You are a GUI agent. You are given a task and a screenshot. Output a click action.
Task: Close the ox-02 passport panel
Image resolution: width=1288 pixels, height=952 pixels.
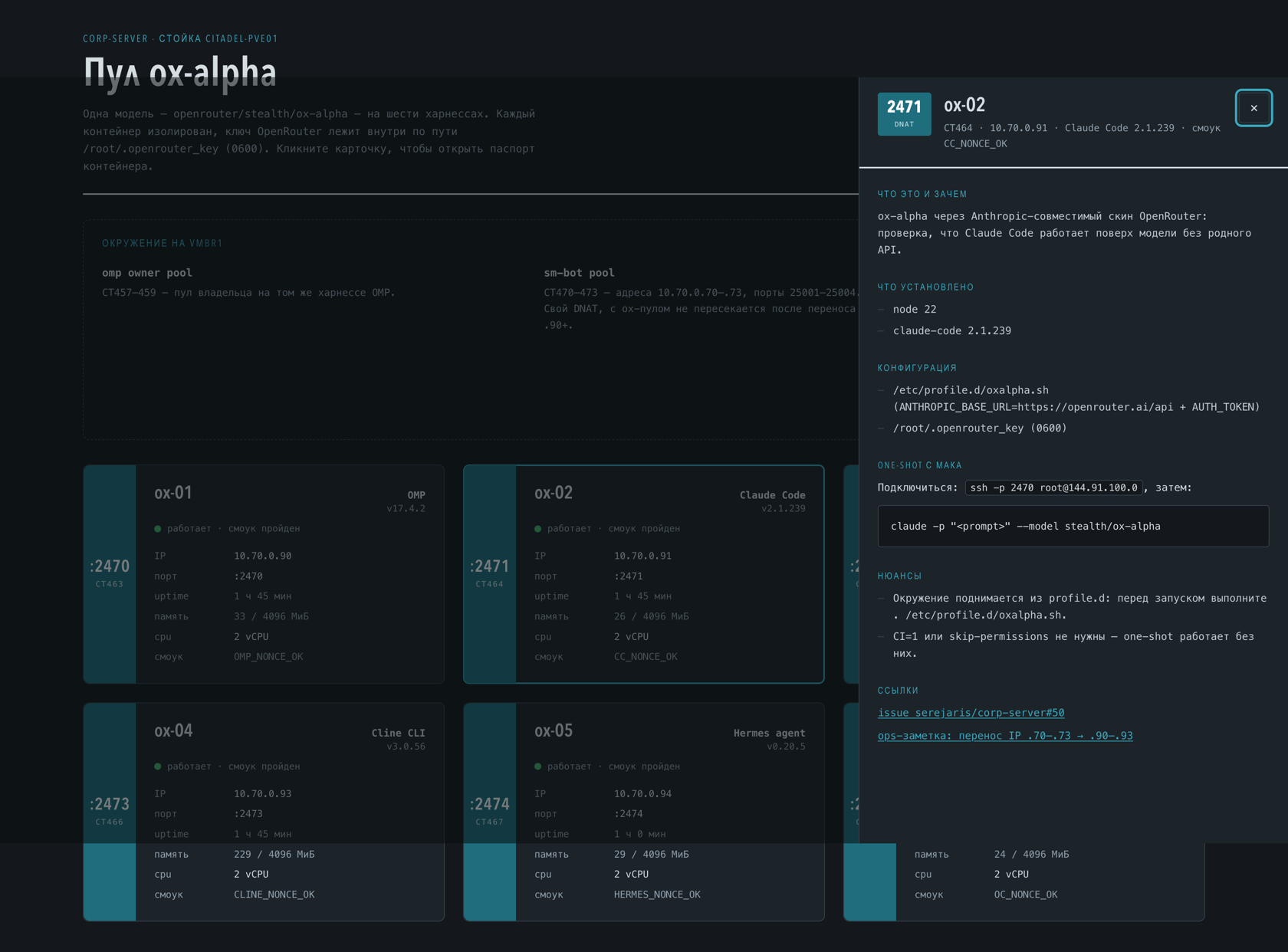[x=1253, y=108]
